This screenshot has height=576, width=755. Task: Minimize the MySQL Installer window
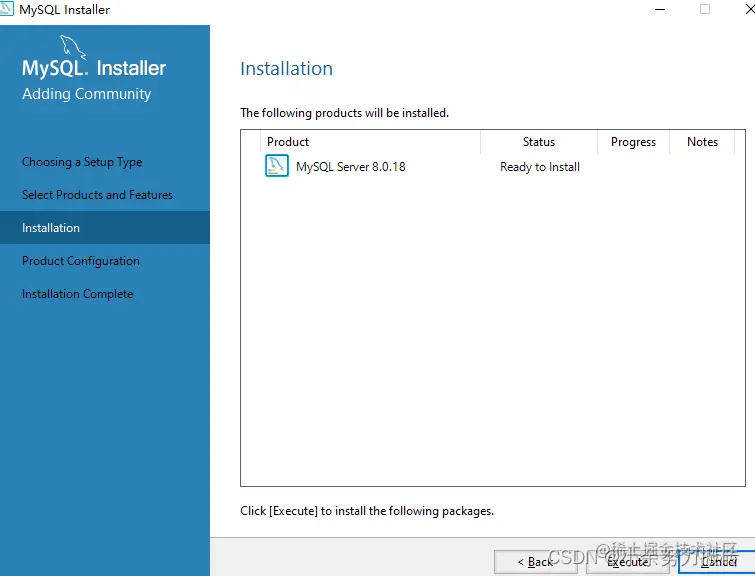(x=660, y=9)
